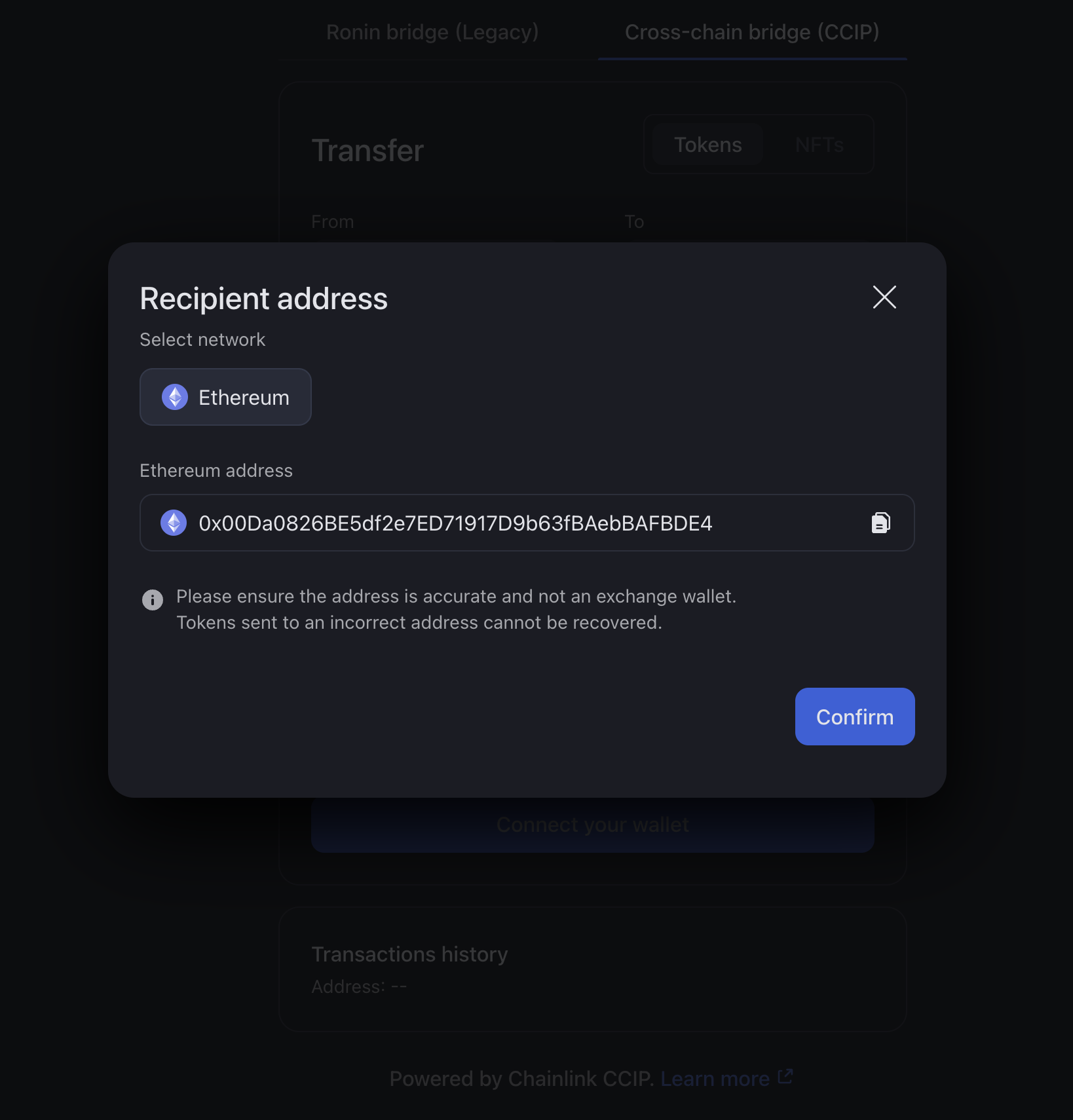Open the Learn more link
This screenshot has width=1073, height=1120.
tap(715, 1079)
